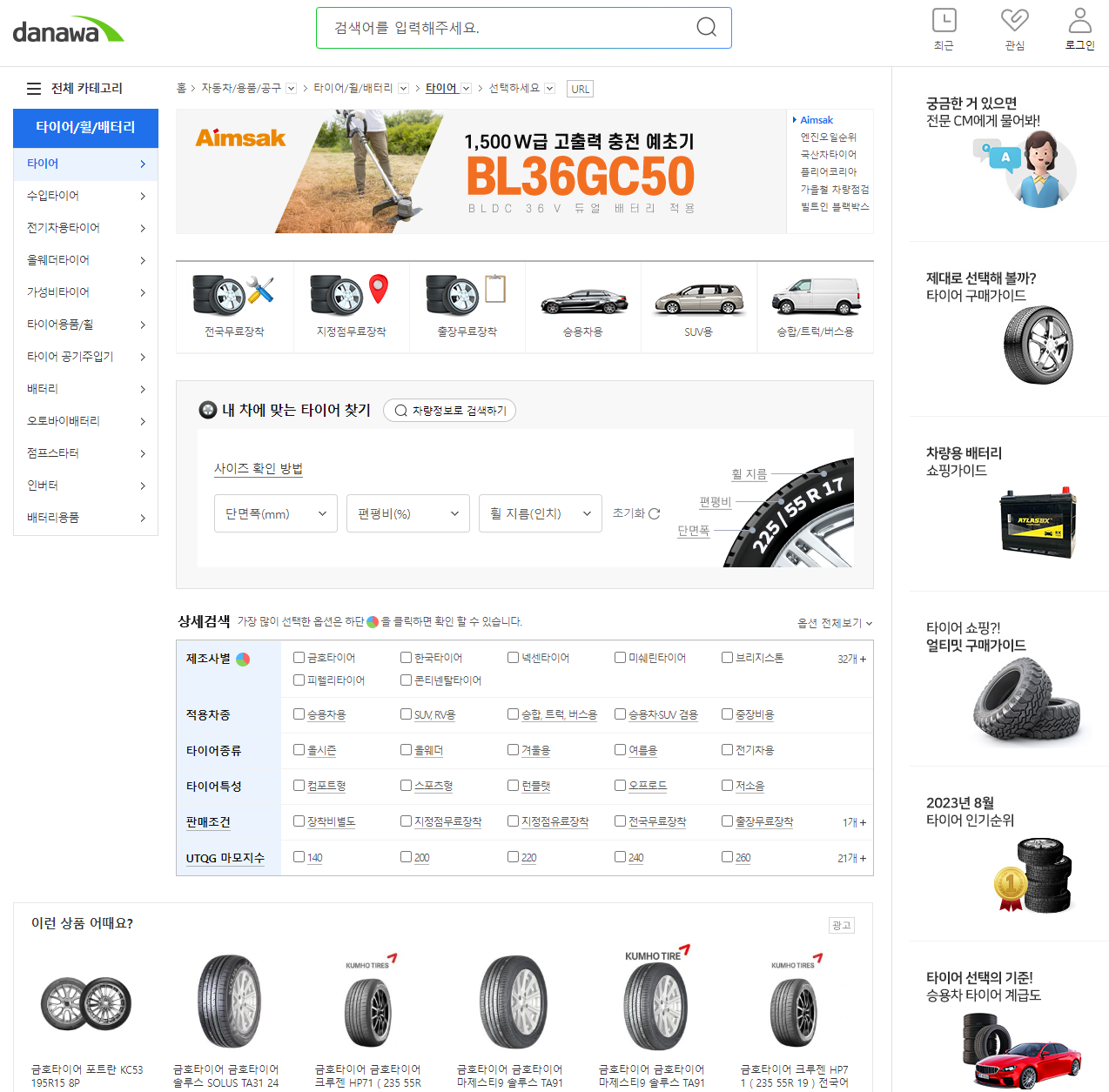Open the 인버터 sidebar category

[x=86, y=486]
